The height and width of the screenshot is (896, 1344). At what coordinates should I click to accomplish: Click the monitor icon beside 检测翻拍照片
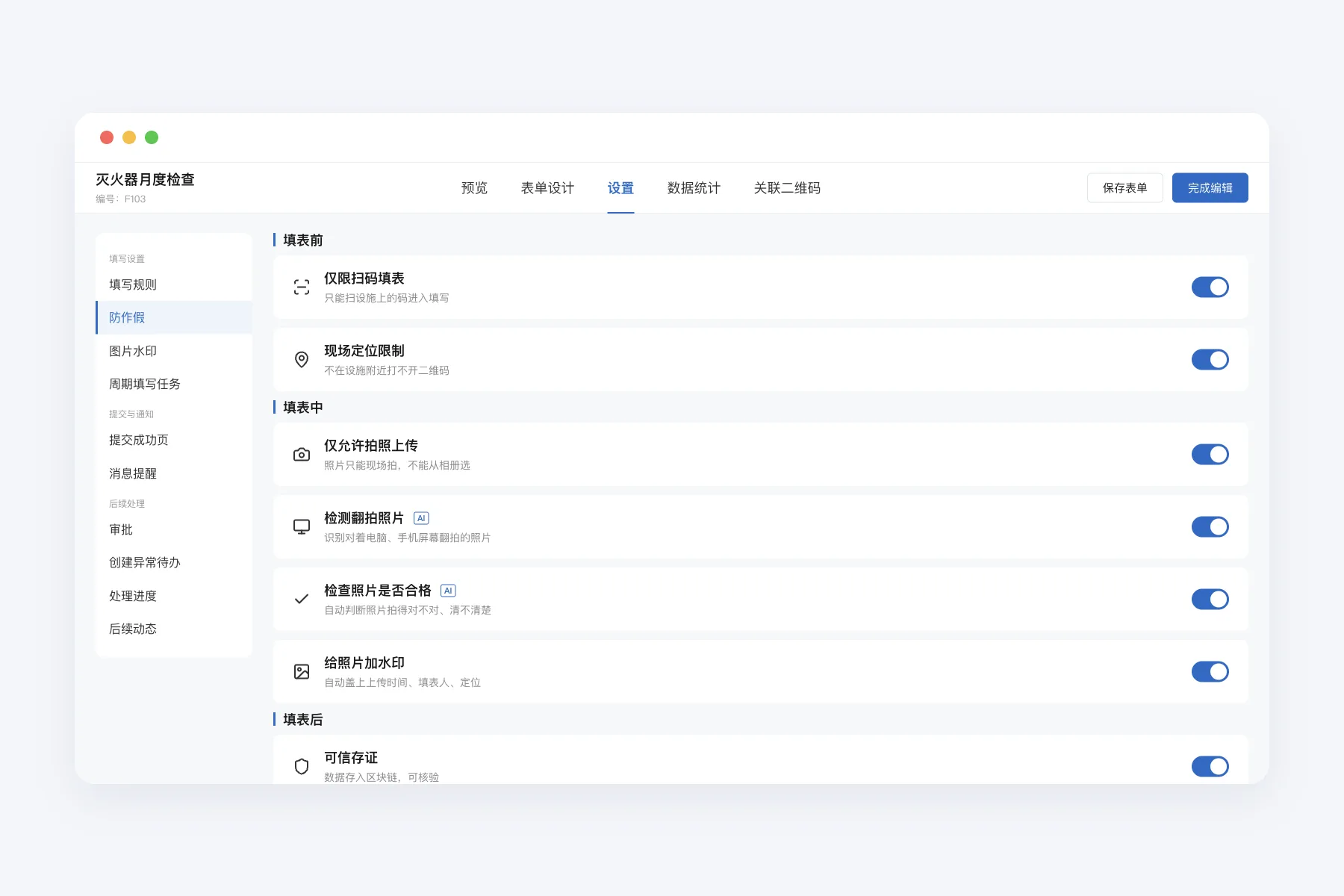point(302,527)
